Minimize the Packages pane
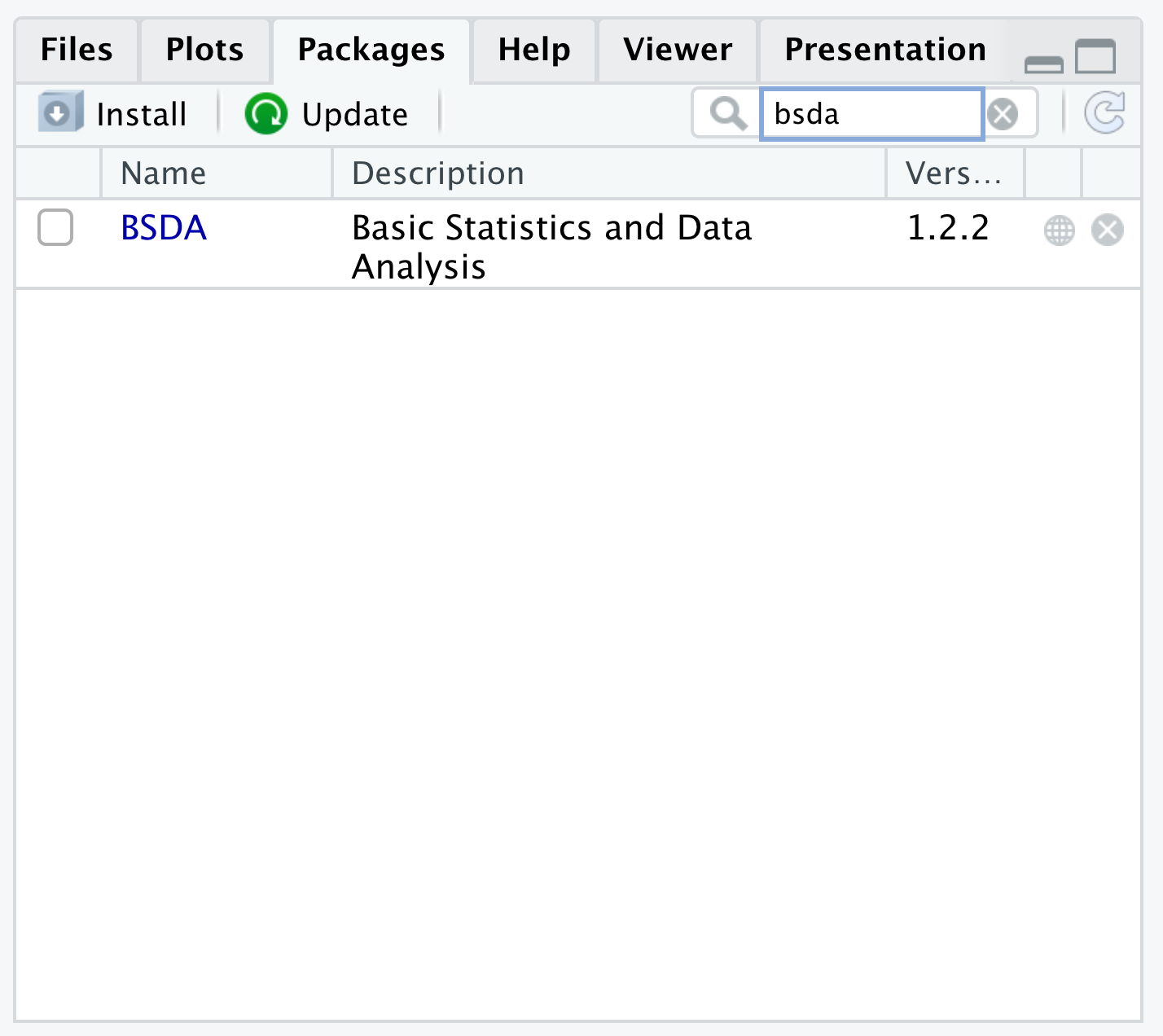 1043,64
